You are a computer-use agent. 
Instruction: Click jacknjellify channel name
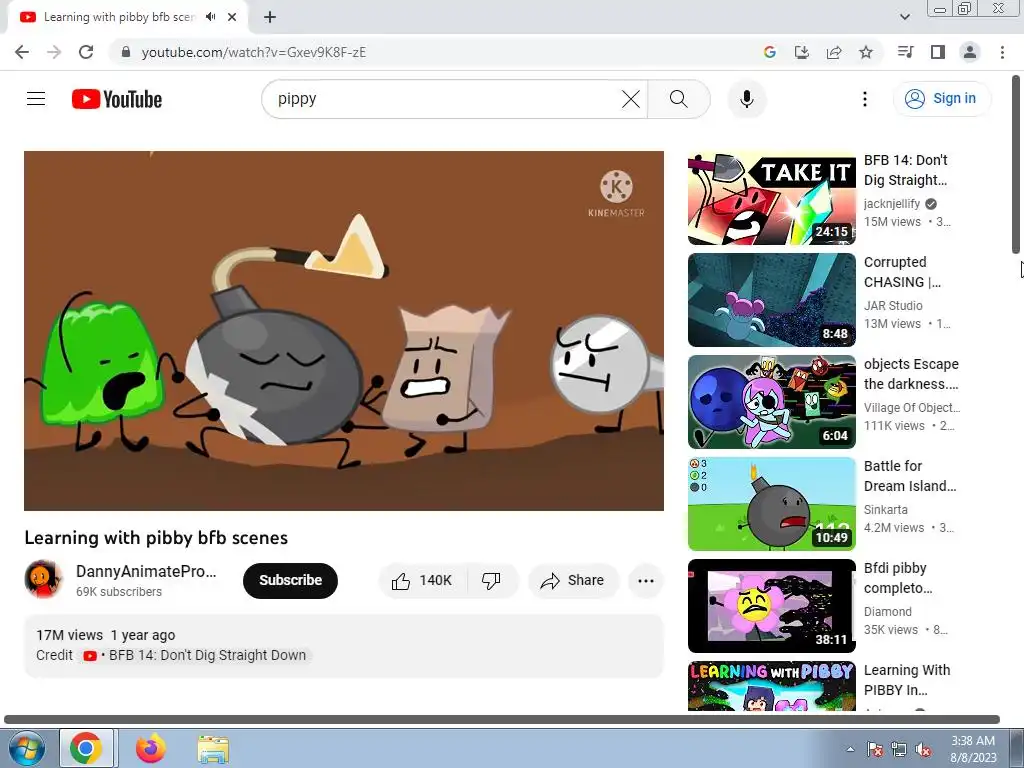[x=891, y=204]
